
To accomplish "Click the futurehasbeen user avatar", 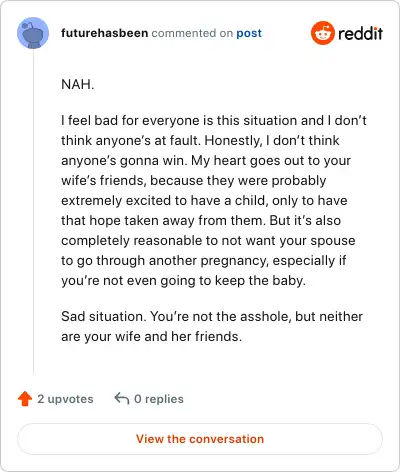I will point(33,33).
